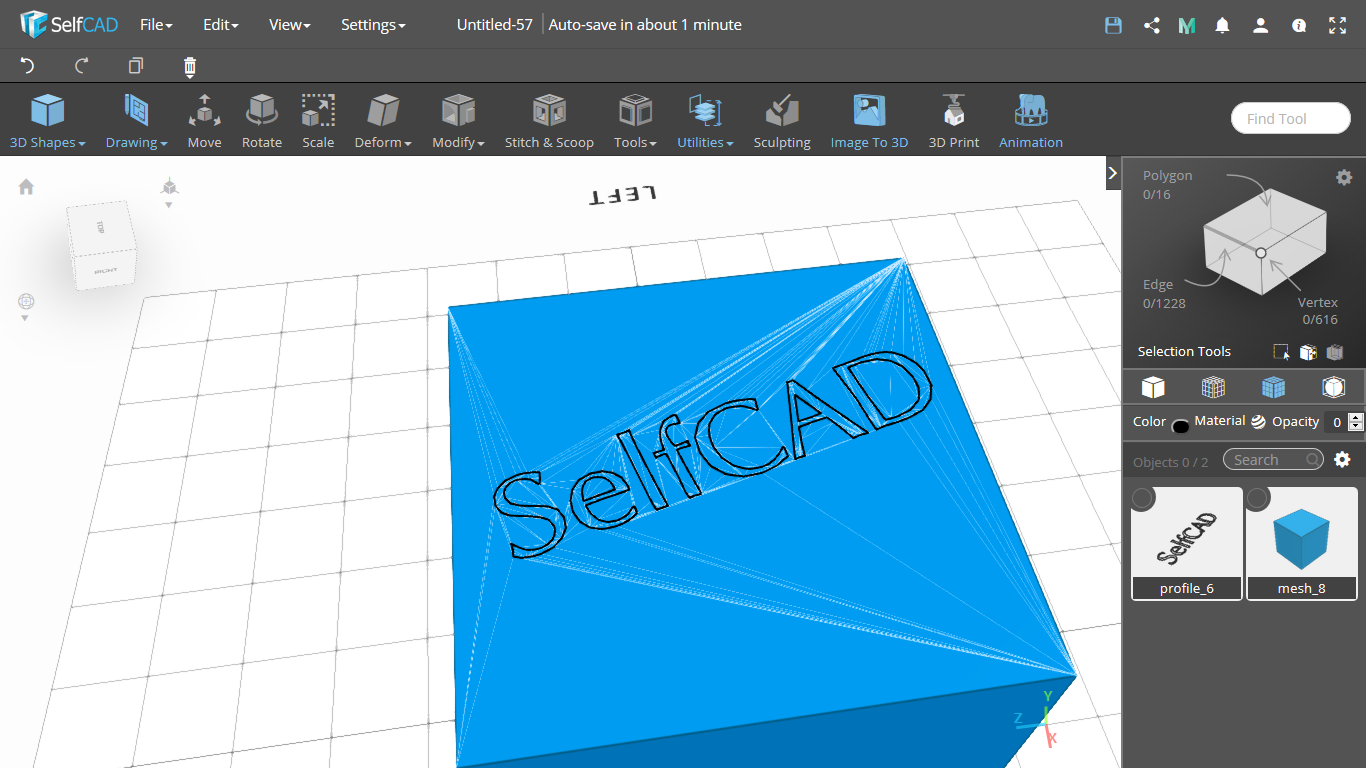The image size is (1366, 768).
Task: Reset view with Home icon
Action: (26, 186)
